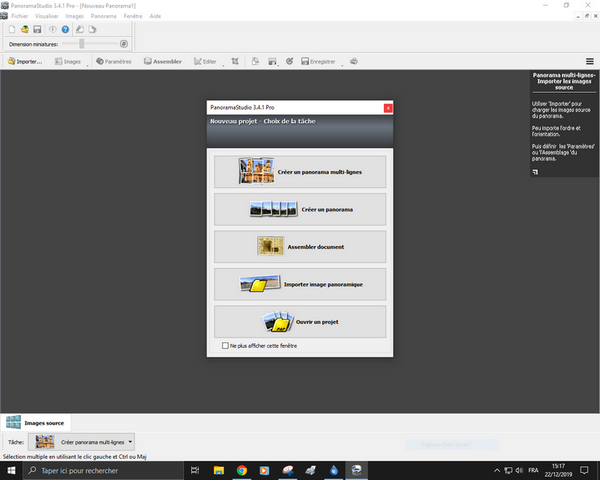The image size is (600, 480).
Task: Open the Panorama menu
Action: click(103, 16)
